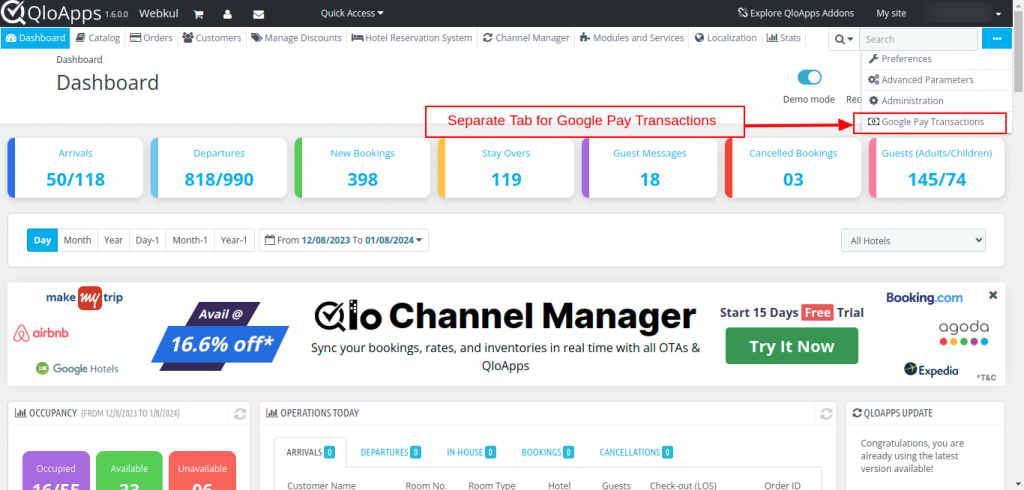
Task: Open the Stay Overs 119 card
Action: [x=506, y=168]
